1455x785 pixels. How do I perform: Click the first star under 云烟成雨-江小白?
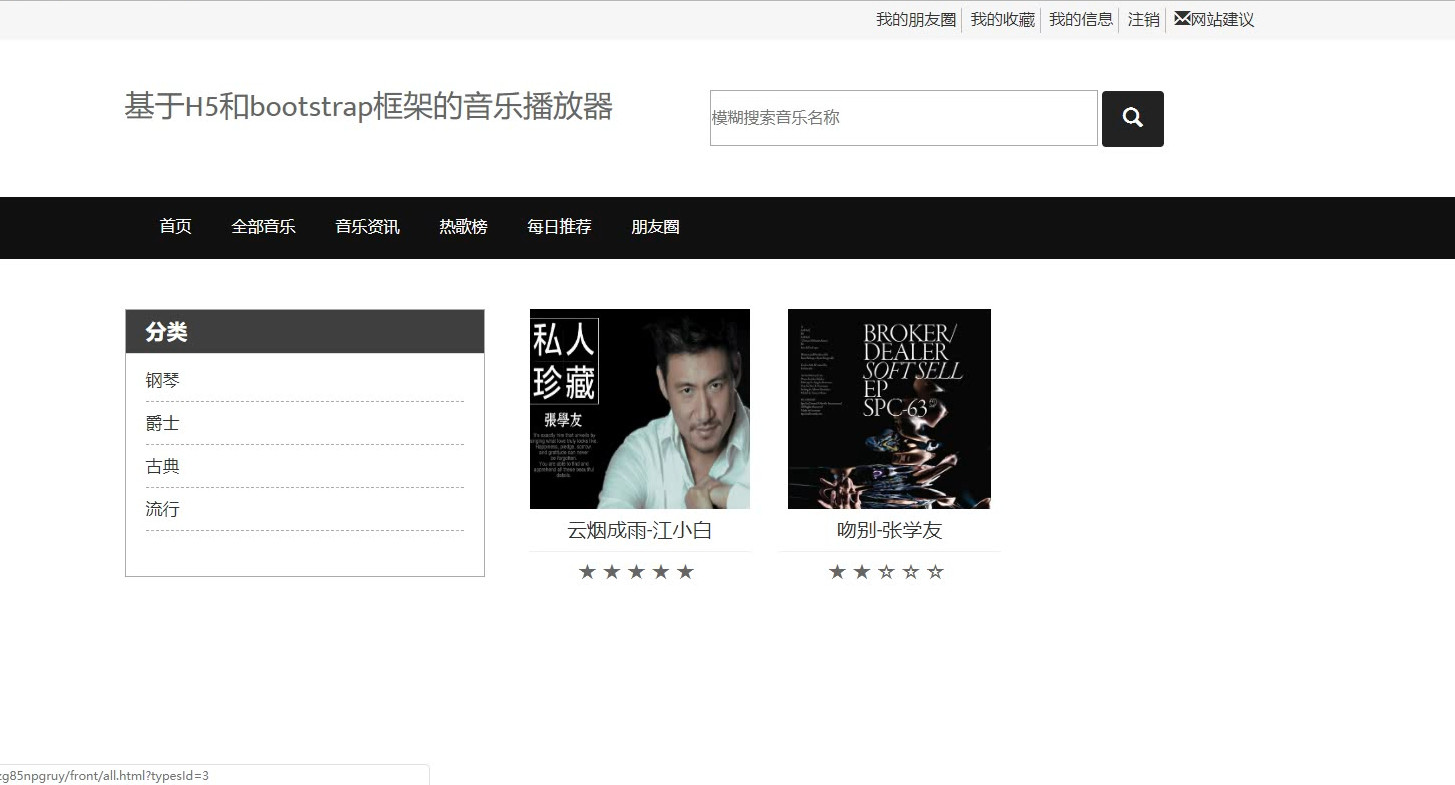[x=587, y=572]
